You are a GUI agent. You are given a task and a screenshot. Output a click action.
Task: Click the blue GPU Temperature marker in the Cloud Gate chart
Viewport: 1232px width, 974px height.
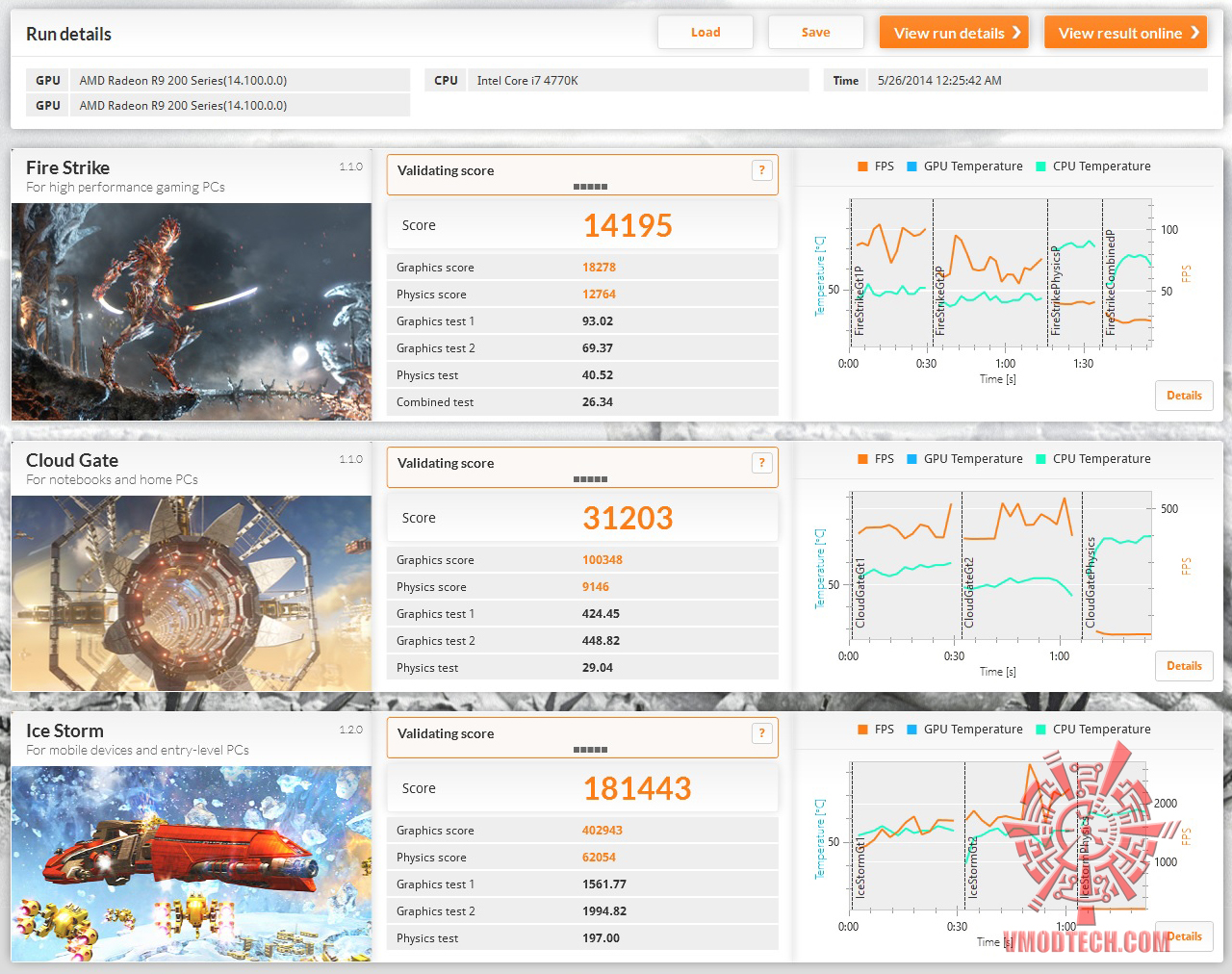[911, 459]
